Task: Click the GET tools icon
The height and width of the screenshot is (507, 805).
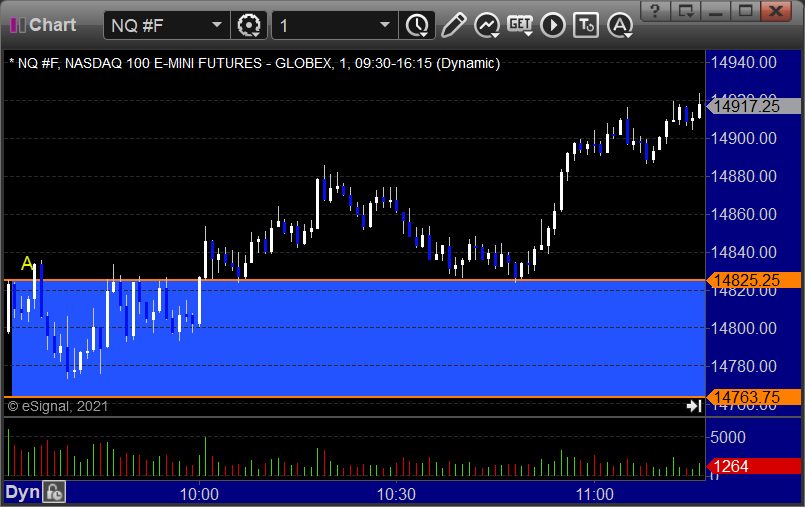Action: coord(520,25)
